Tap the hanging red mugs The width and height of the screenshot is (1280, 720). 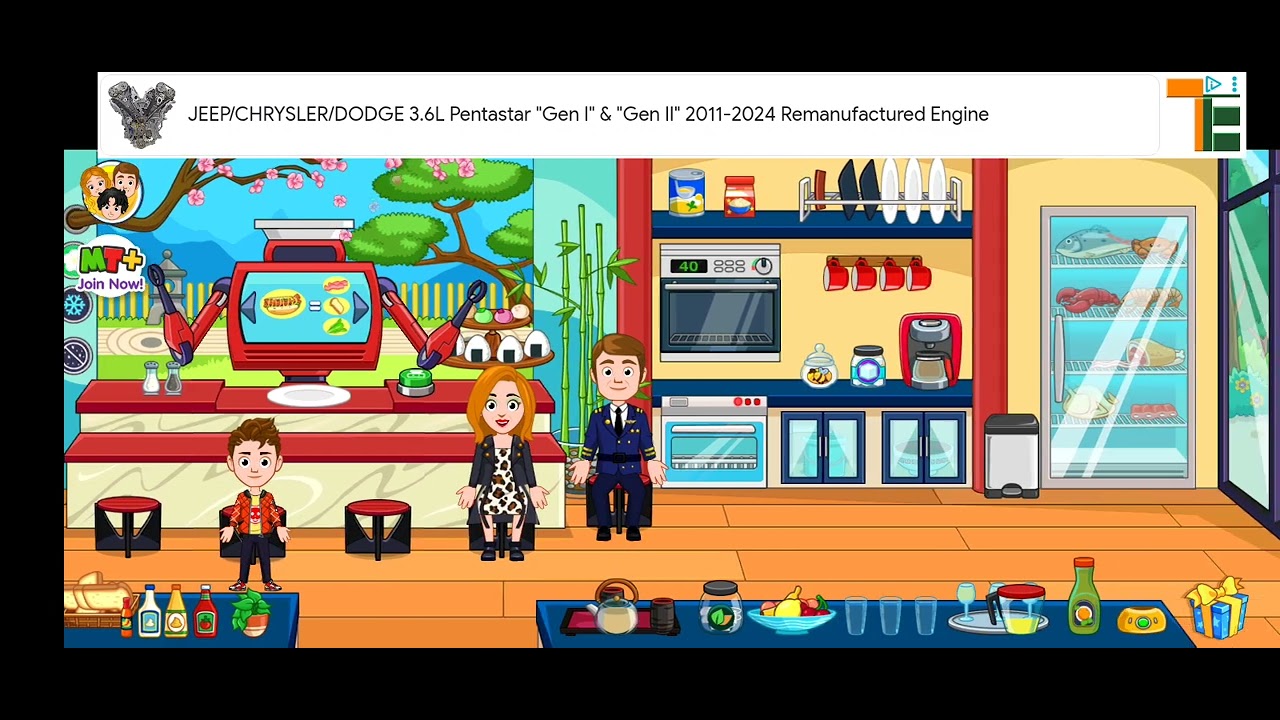877,272
